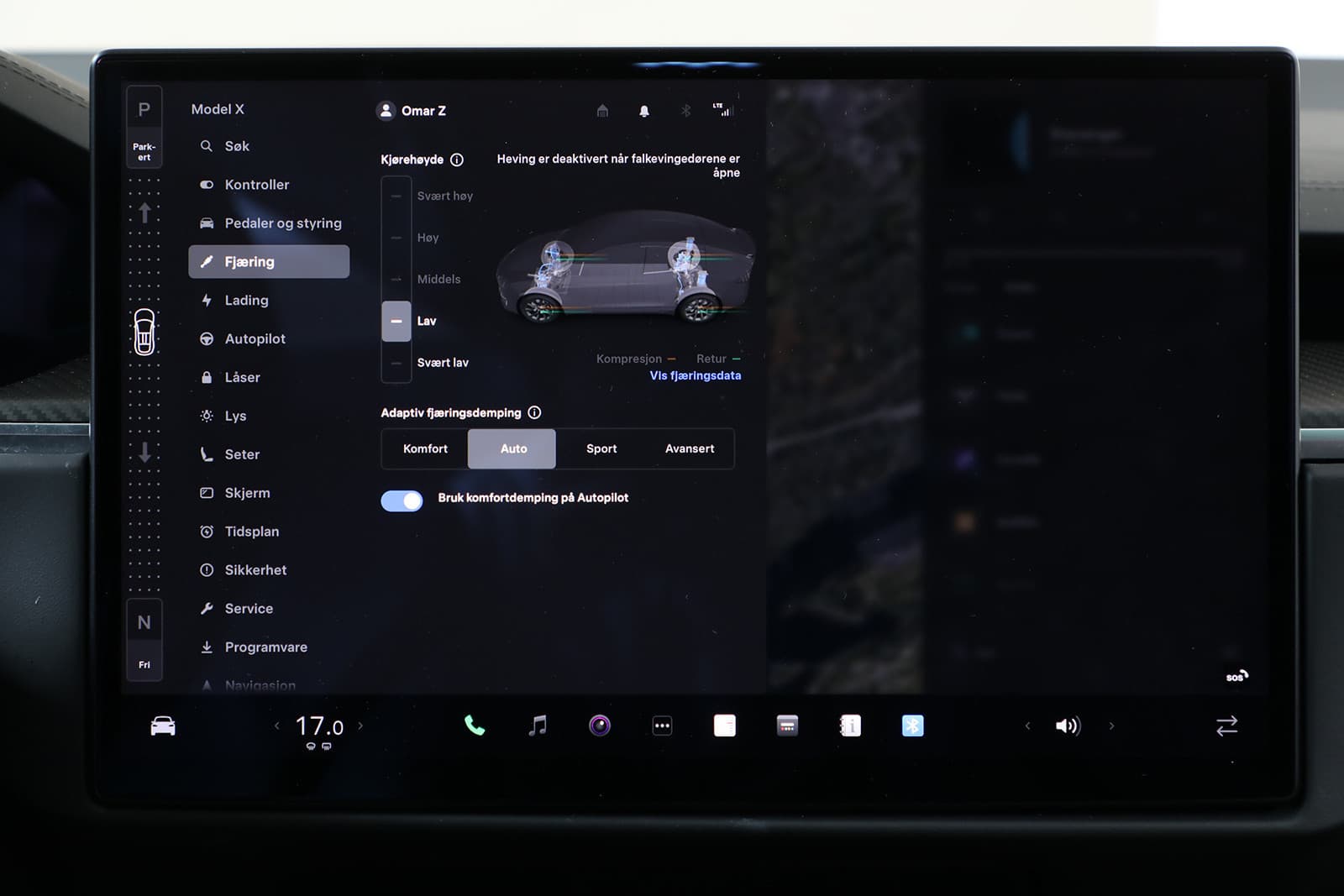Open the info manual app icon
This screenshot has height=896, width=1344.
tap(850, 726)
